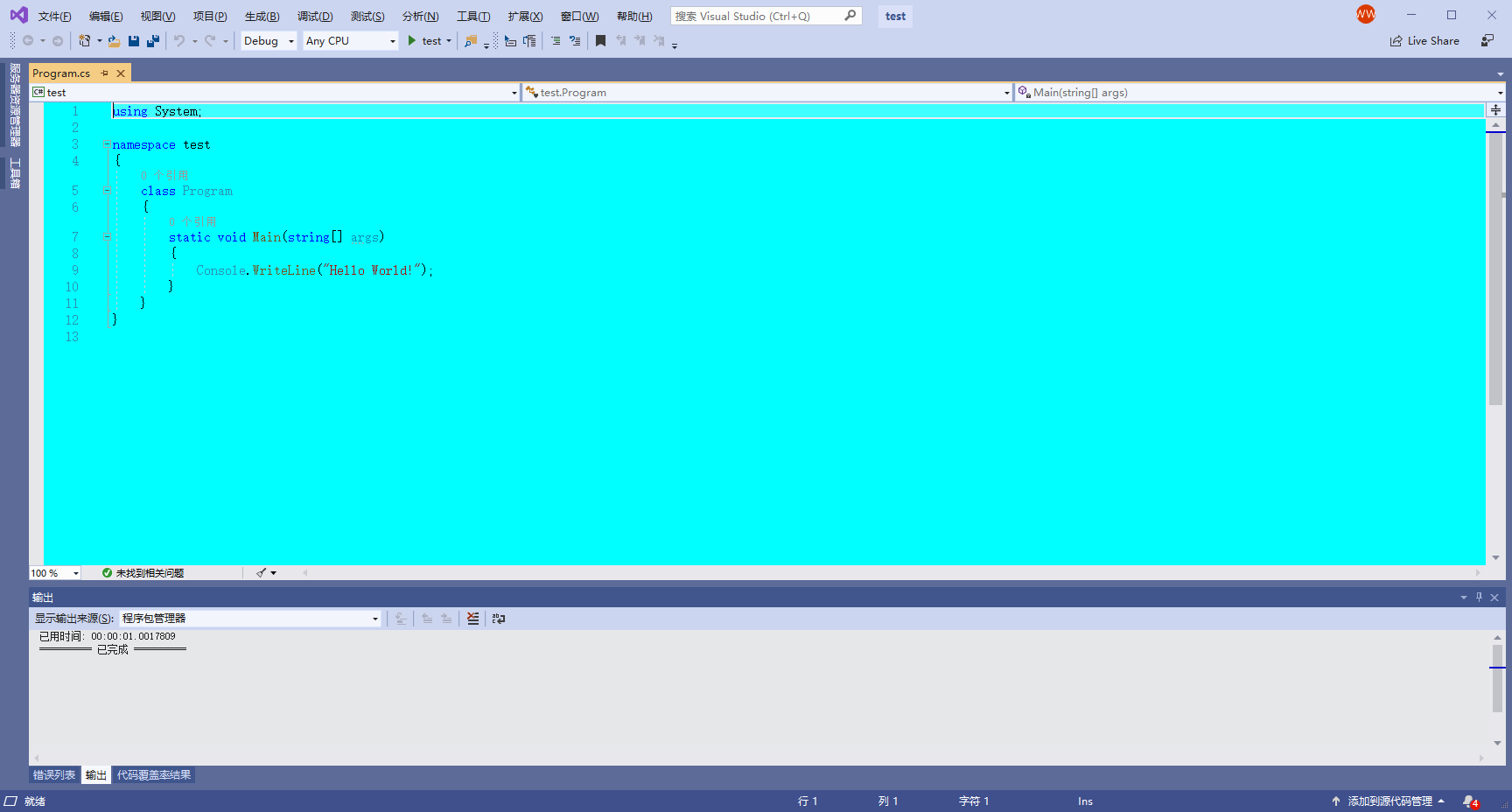
Task: Open the 编辑(E) menu
Action: click(x=106, y=17)
